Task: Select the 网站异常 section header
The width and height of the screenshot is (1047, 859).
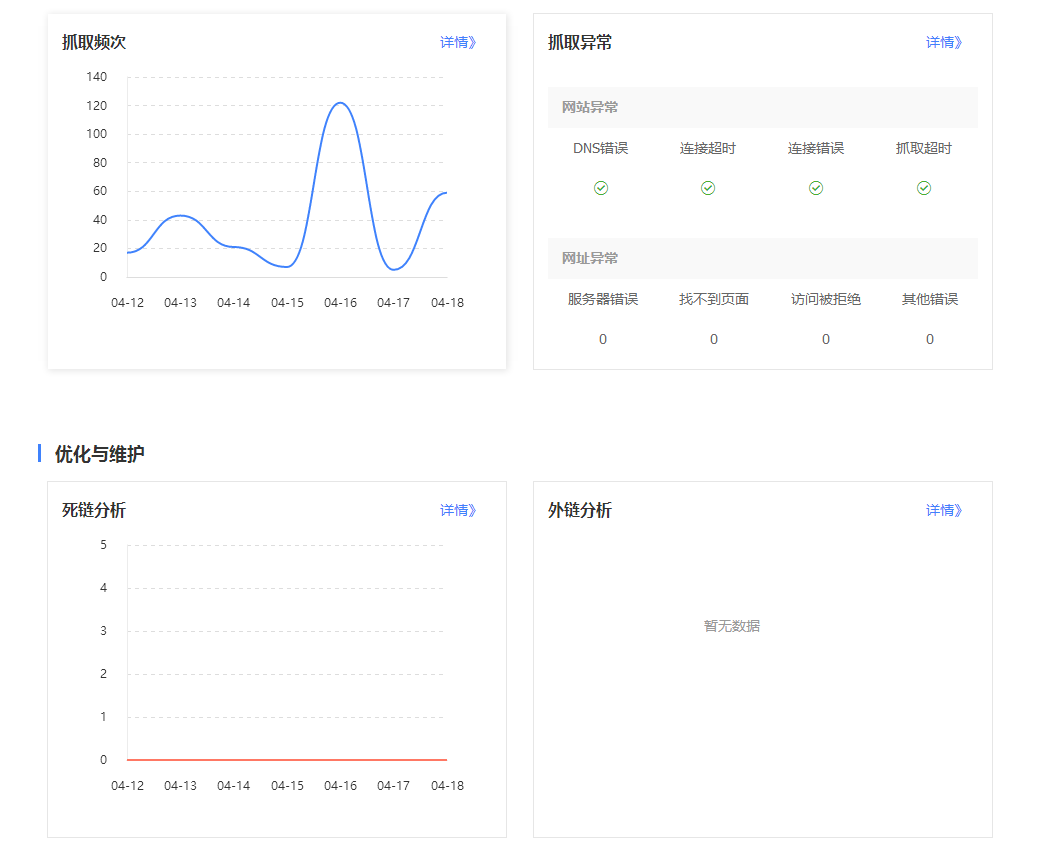Action: (590, 107)
